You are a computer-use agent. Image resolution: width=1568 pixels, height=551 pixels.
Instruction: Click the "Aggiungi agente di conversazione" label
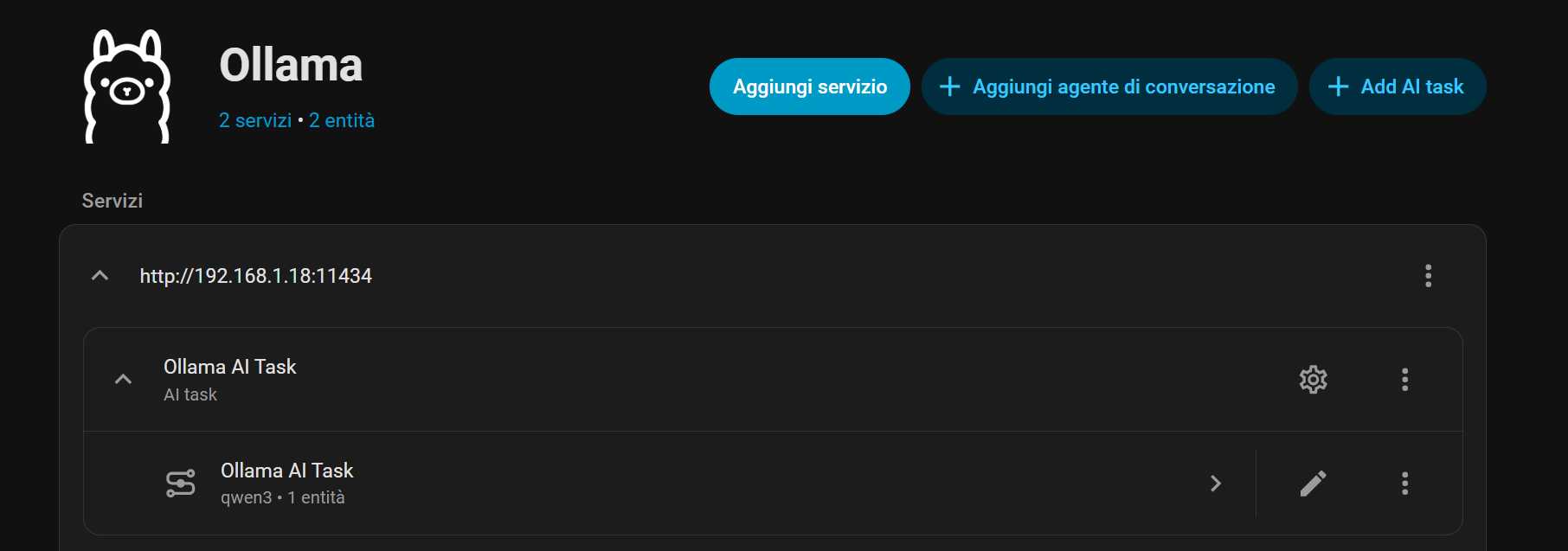(x=1123, y=86)
